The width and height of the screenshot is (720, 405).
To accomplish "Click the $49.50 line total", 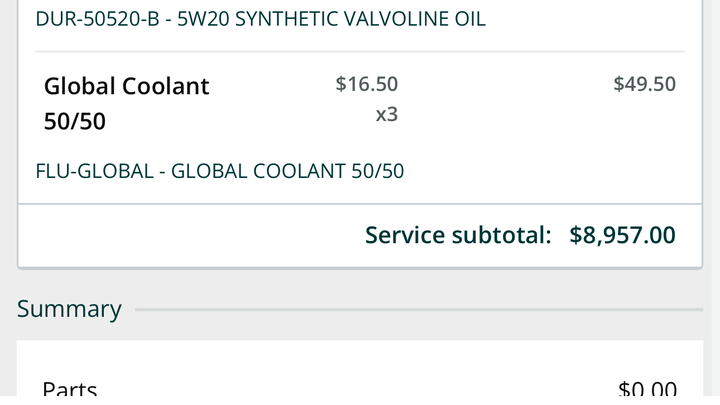I will (644, 84).
